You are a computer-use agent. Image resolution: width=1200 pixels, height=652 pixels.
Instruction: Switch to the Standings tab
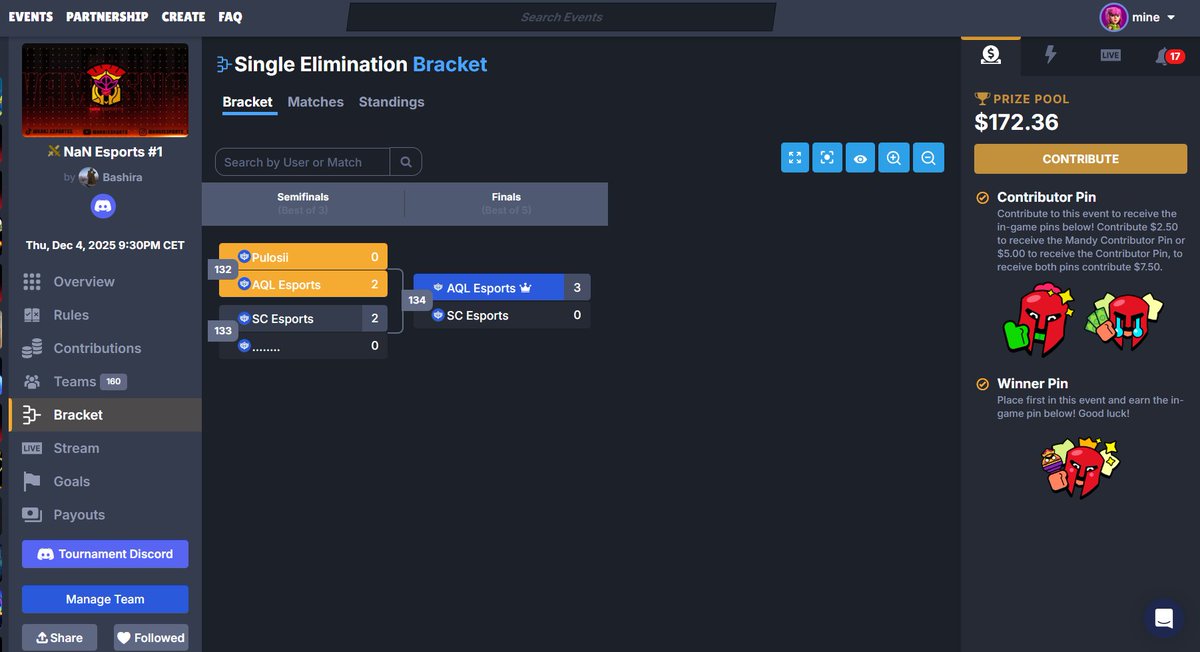[x=391, y=102]
